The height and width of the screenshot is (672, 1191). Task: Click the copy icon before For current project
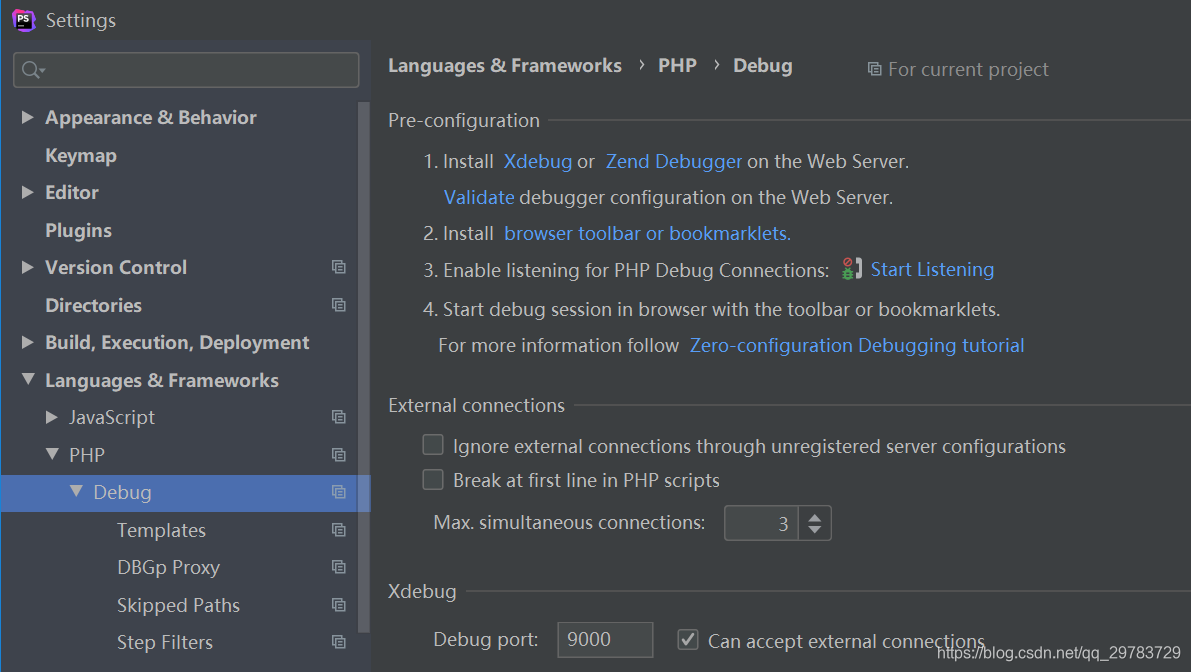874,69
